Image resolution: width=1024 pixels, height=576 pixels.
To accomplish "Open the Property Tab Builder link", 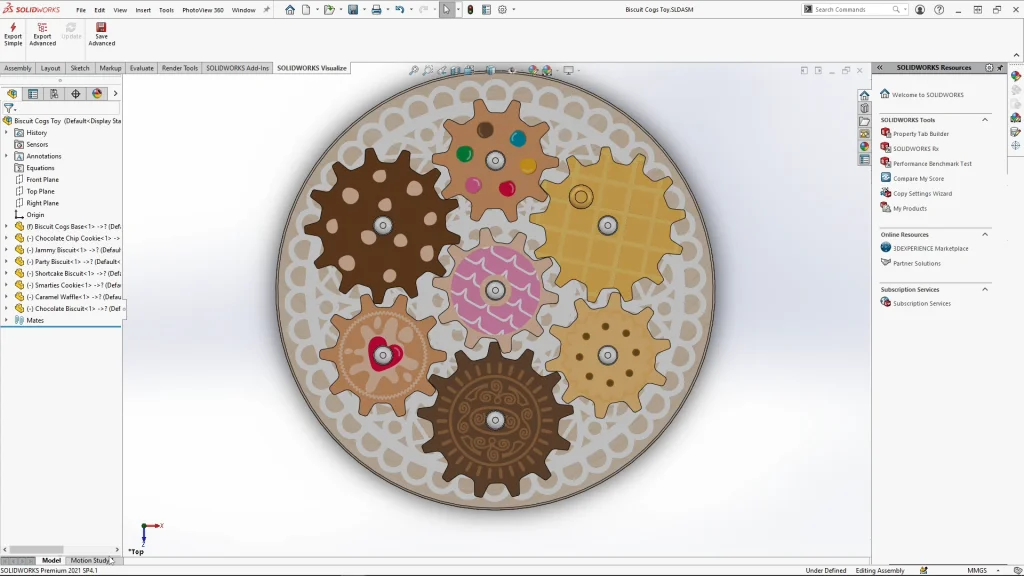I will pyautogui.click(x=920, y=134).
